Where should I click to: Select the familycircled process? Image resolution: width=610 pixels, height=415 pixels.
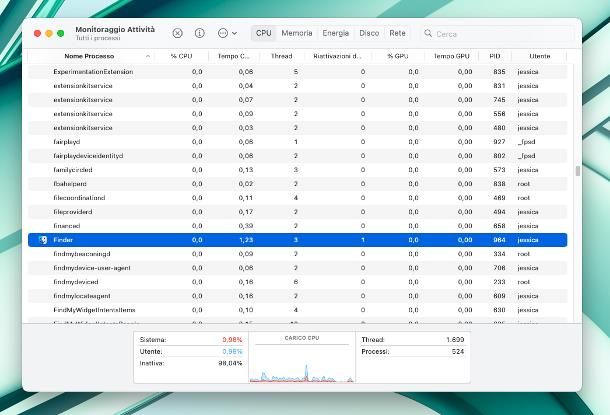click(298, 170)
